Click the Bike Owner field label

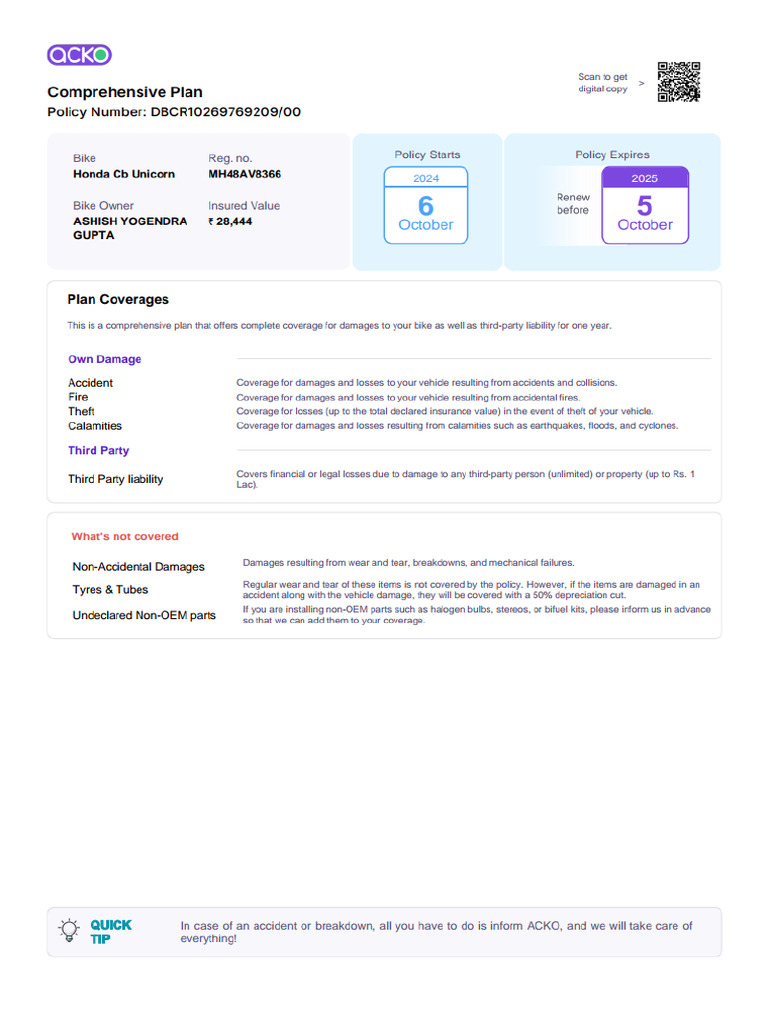pyautogui.click(x=103, y=206)
